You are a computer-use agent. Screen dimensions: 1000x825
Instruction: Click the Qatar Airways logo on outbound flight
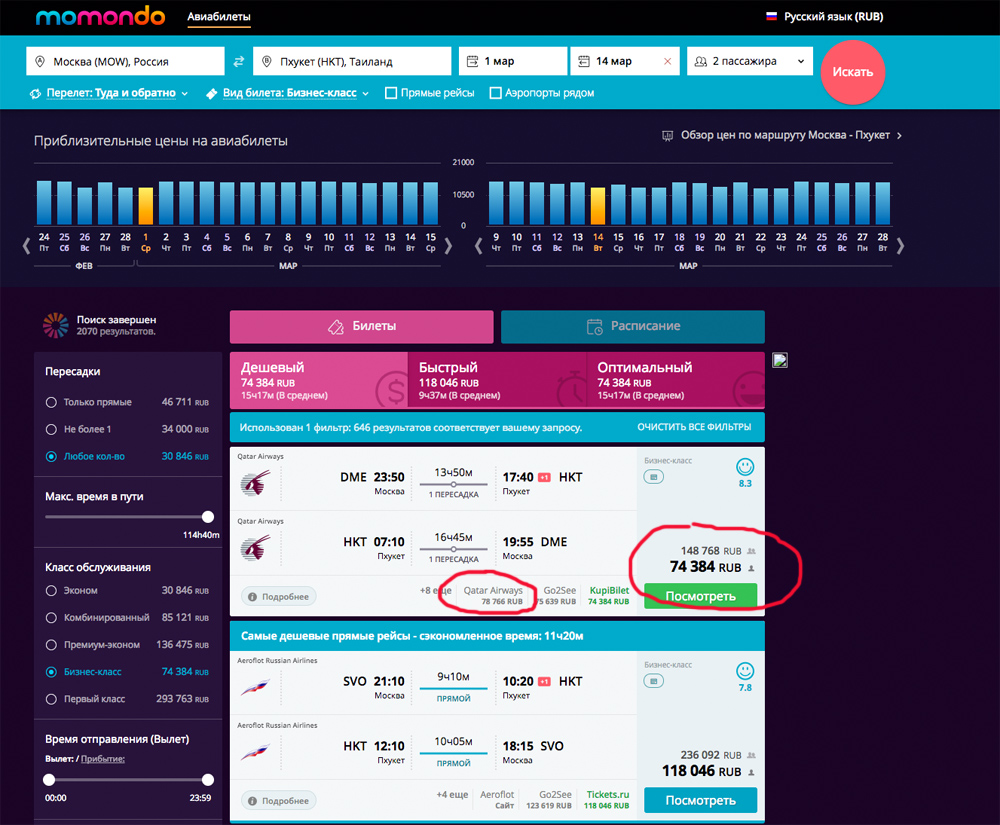pyautogui.click(x=255, y=483)
